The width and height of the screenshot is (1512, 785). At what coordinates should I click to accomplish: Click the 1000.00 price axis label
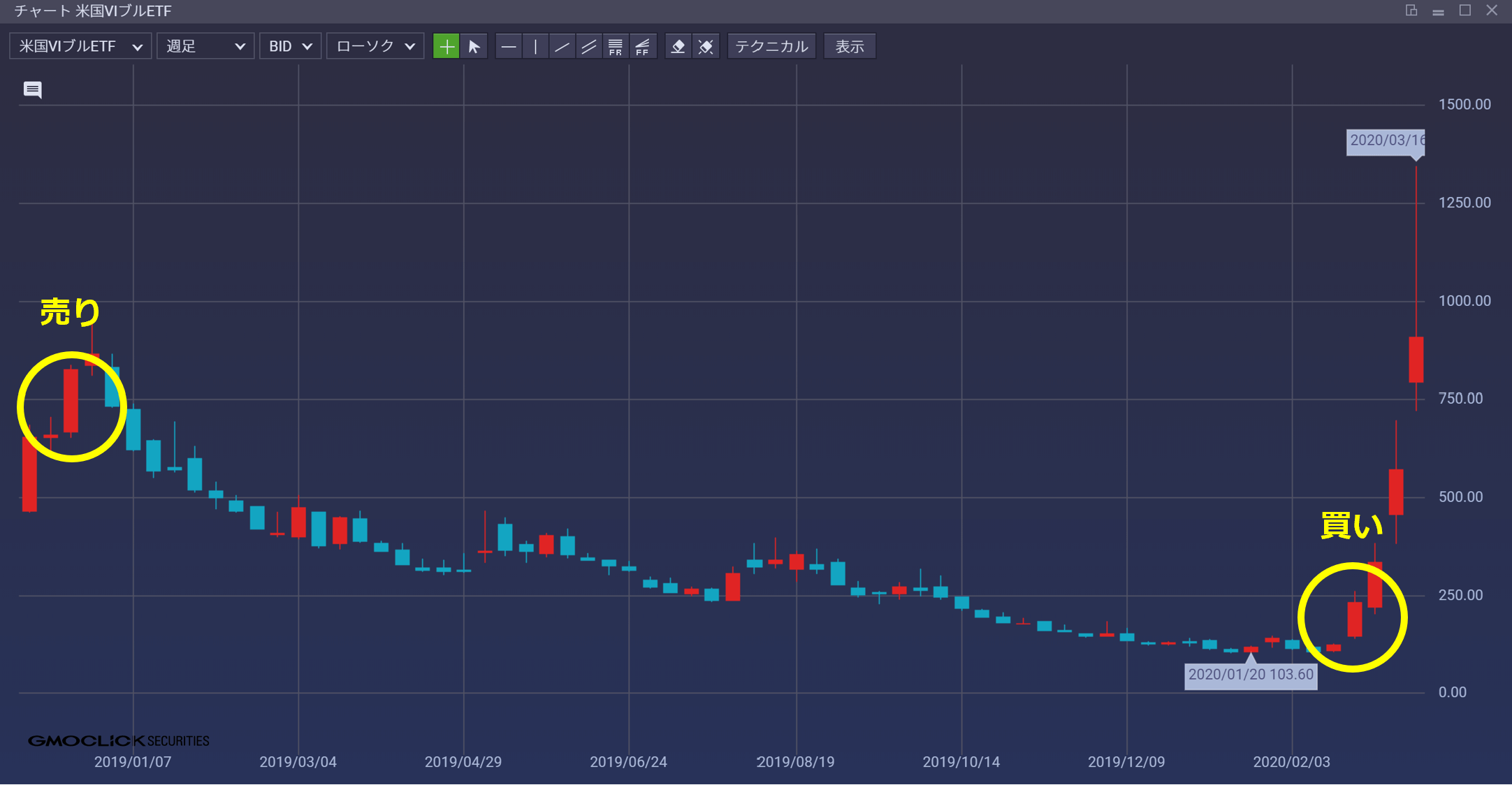coord(1464,301)
